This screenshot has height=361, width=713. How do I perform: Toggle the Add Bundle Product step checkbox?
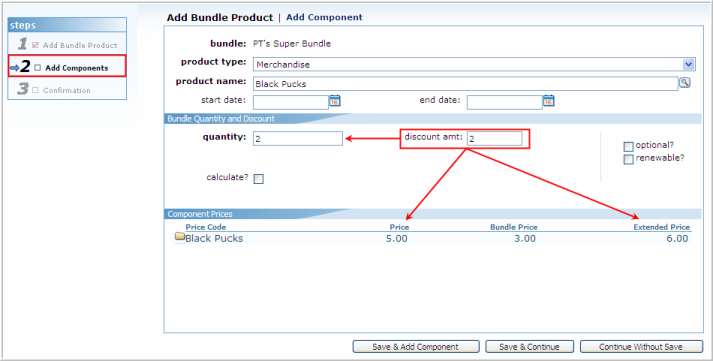pos(35,45)
